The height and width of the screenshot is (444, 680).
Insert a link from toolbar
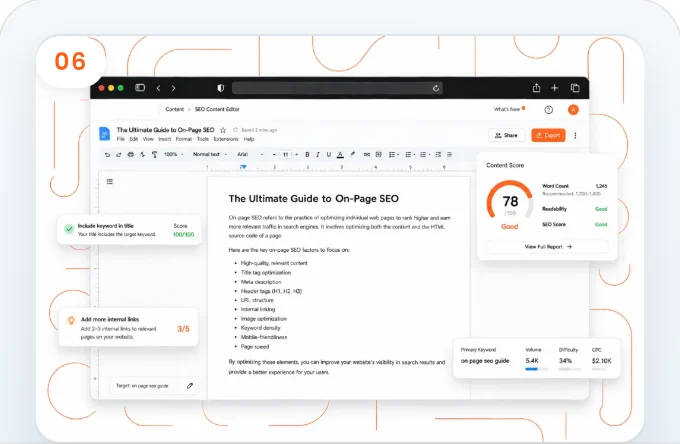pyautogui.click(x=367, y=154)
